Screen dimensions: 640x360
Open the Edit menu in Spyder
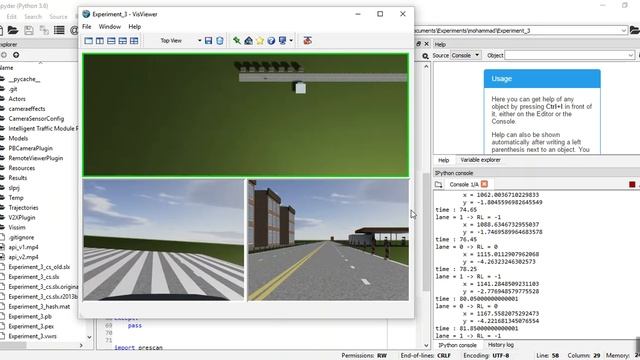11,17
